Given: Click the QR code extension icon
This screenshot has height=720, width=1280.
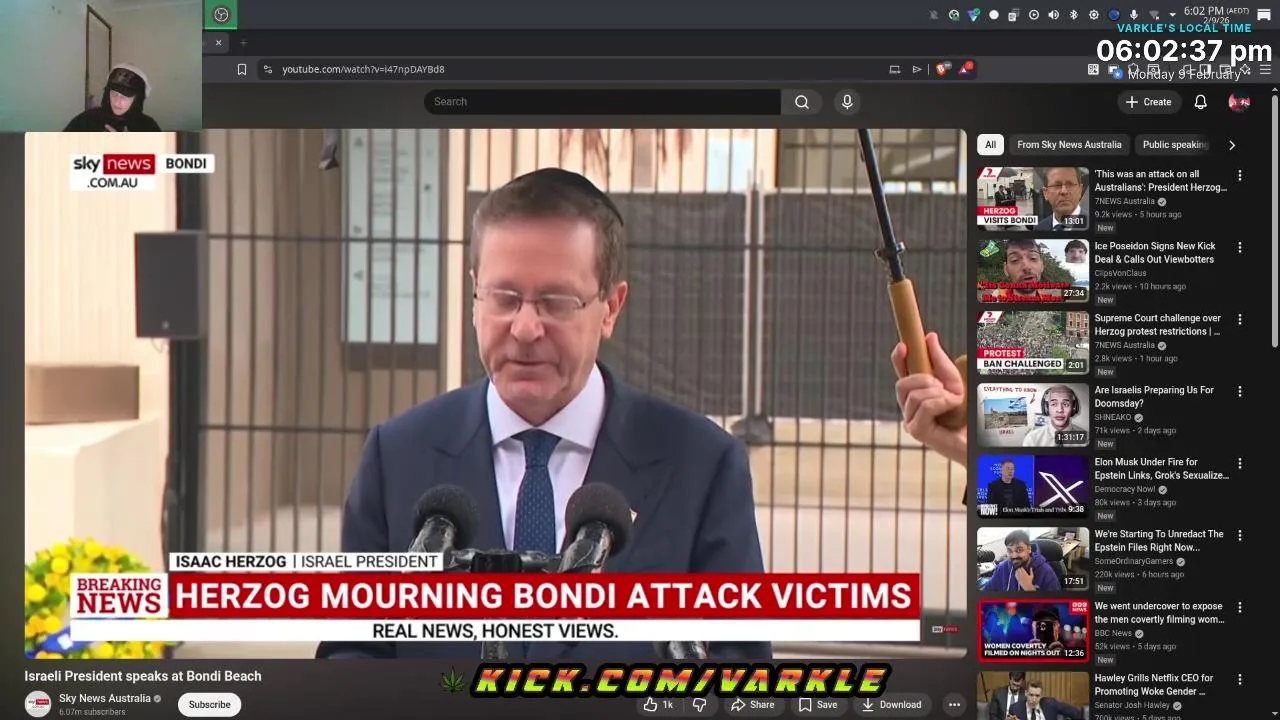Looking at the screenshot, I should tap(1093, 69).
